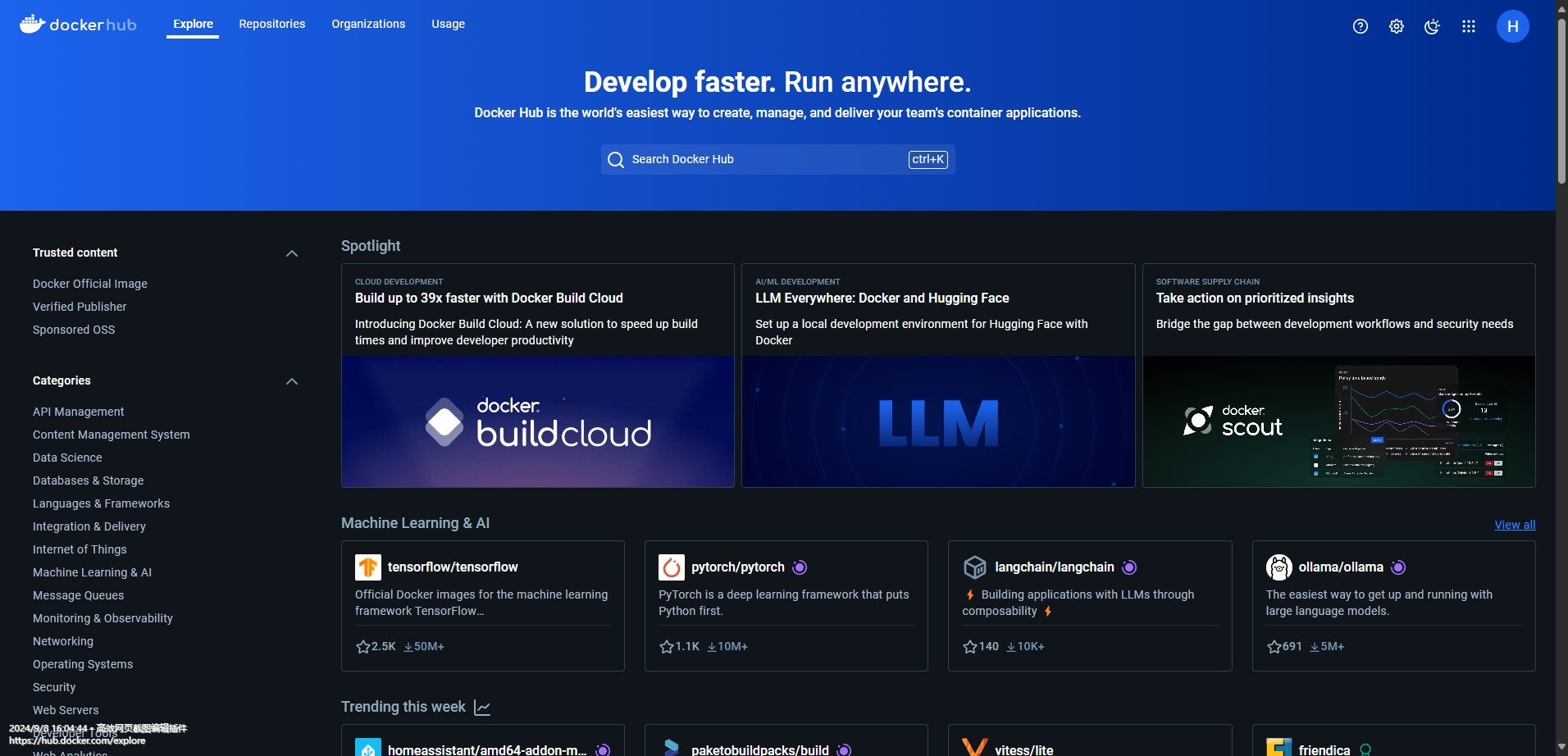The height and width of the screenshot is (756, 1568).
Task: Select the Monitoring & Observability category
Action: pyautogui.click(x=103, y=618)
